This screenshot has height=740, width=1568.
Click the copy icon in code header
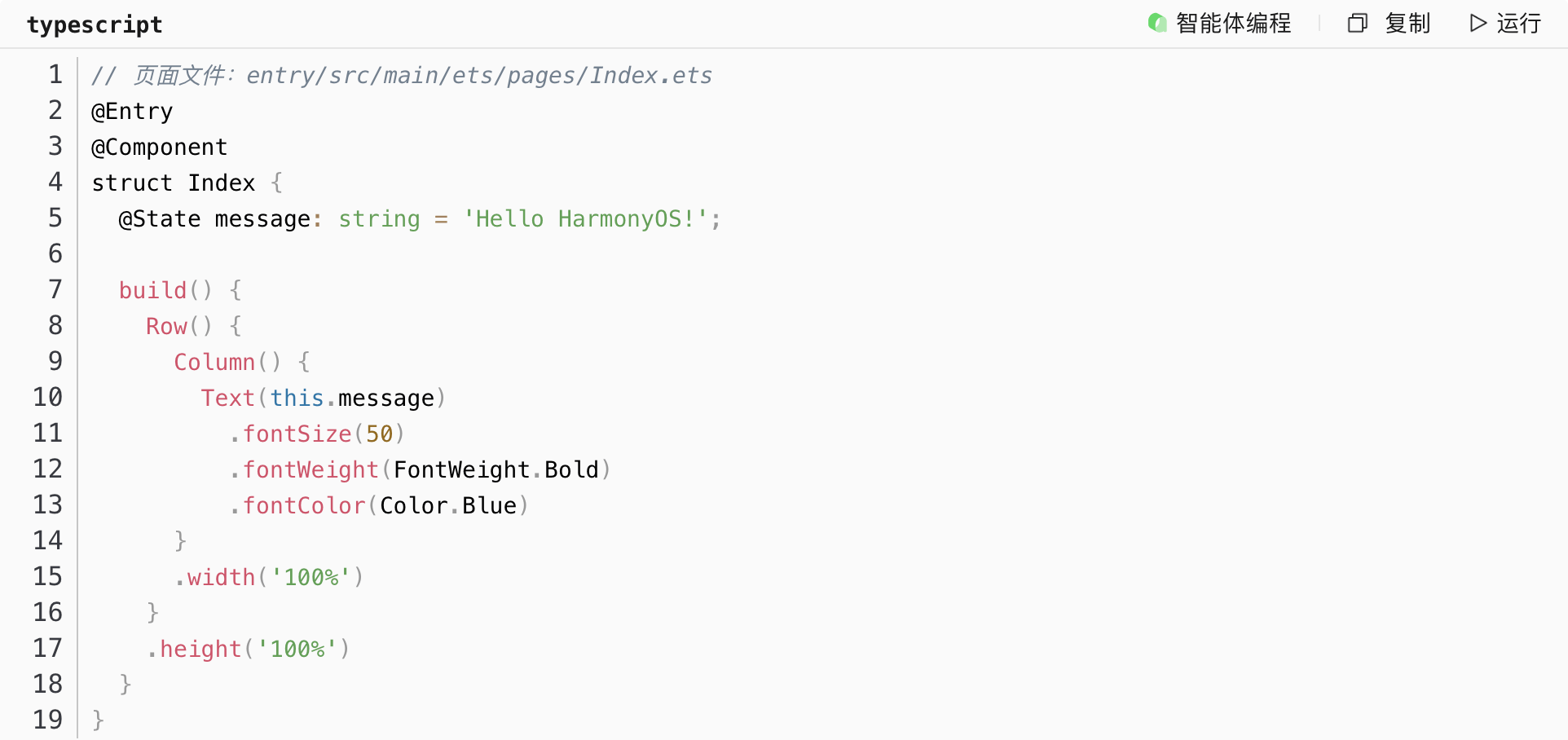[1357, 23]
